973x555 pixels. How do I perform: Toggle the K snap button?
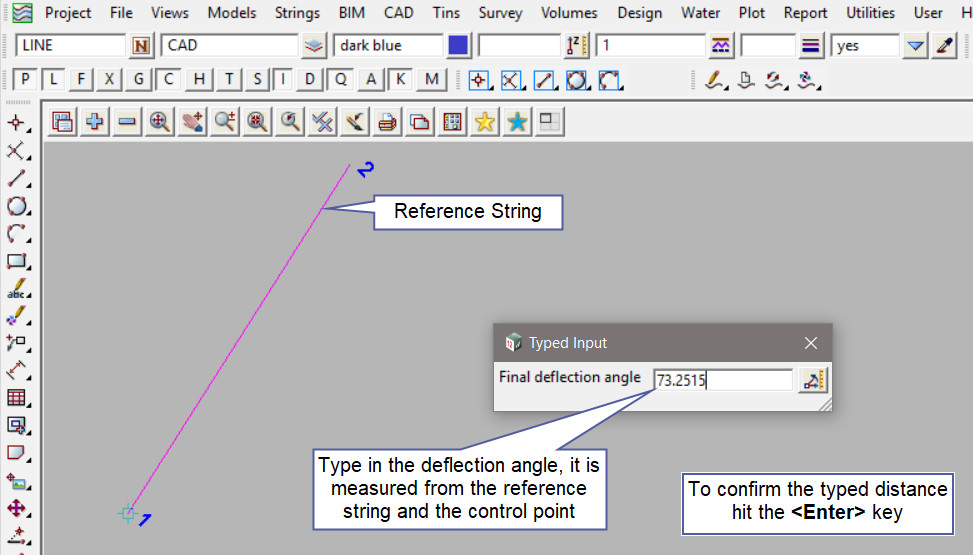click(400, 79)
